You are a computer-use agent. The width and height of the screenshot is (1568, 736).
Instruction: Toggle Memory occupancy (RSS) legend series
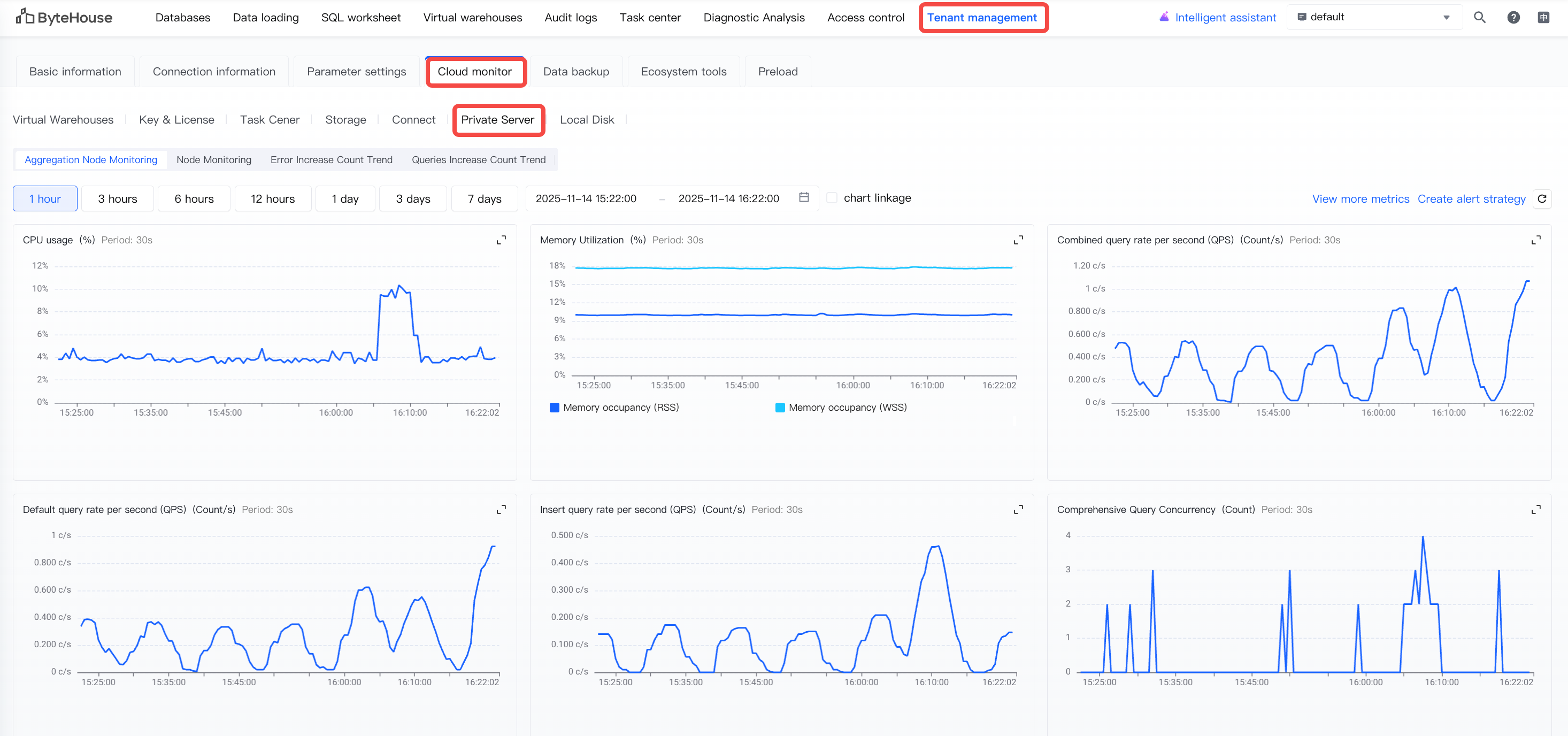614,407
